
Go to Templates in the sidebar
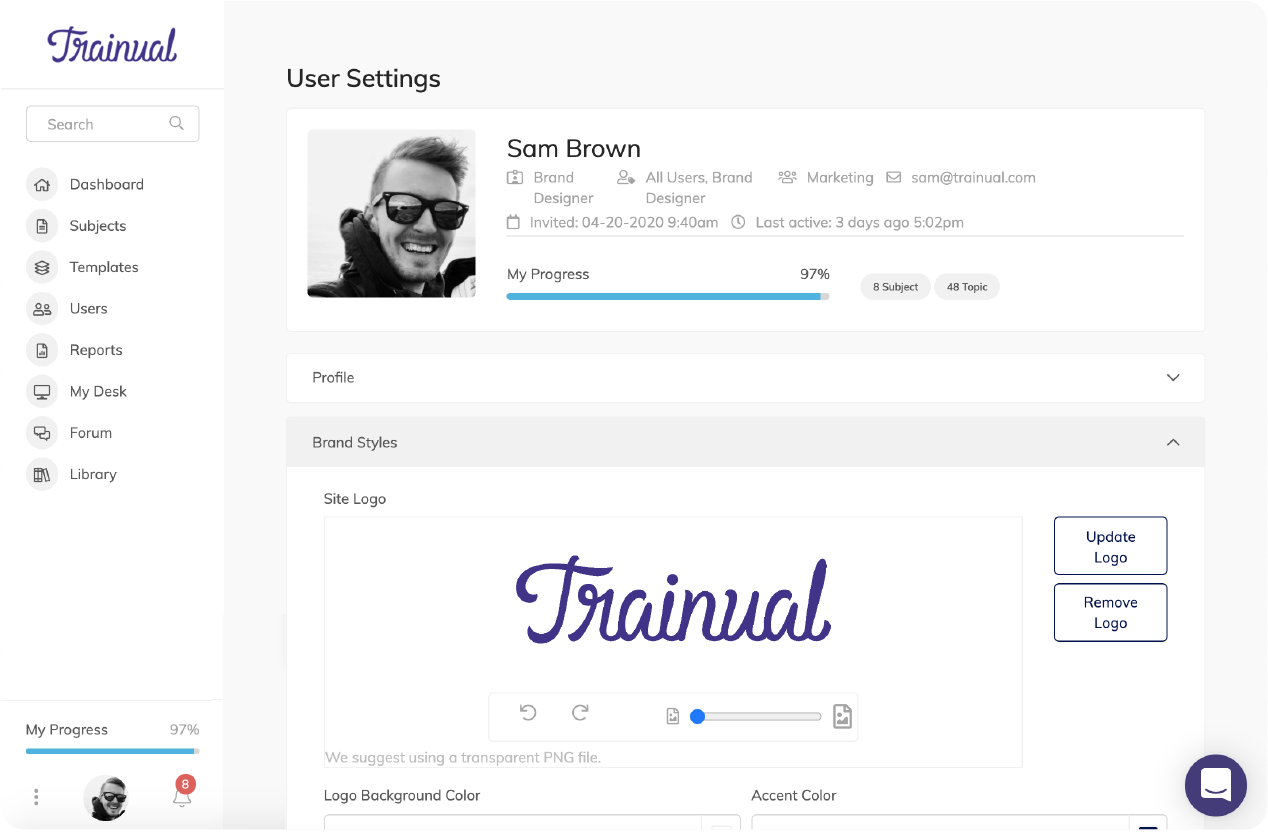[104, 268]
